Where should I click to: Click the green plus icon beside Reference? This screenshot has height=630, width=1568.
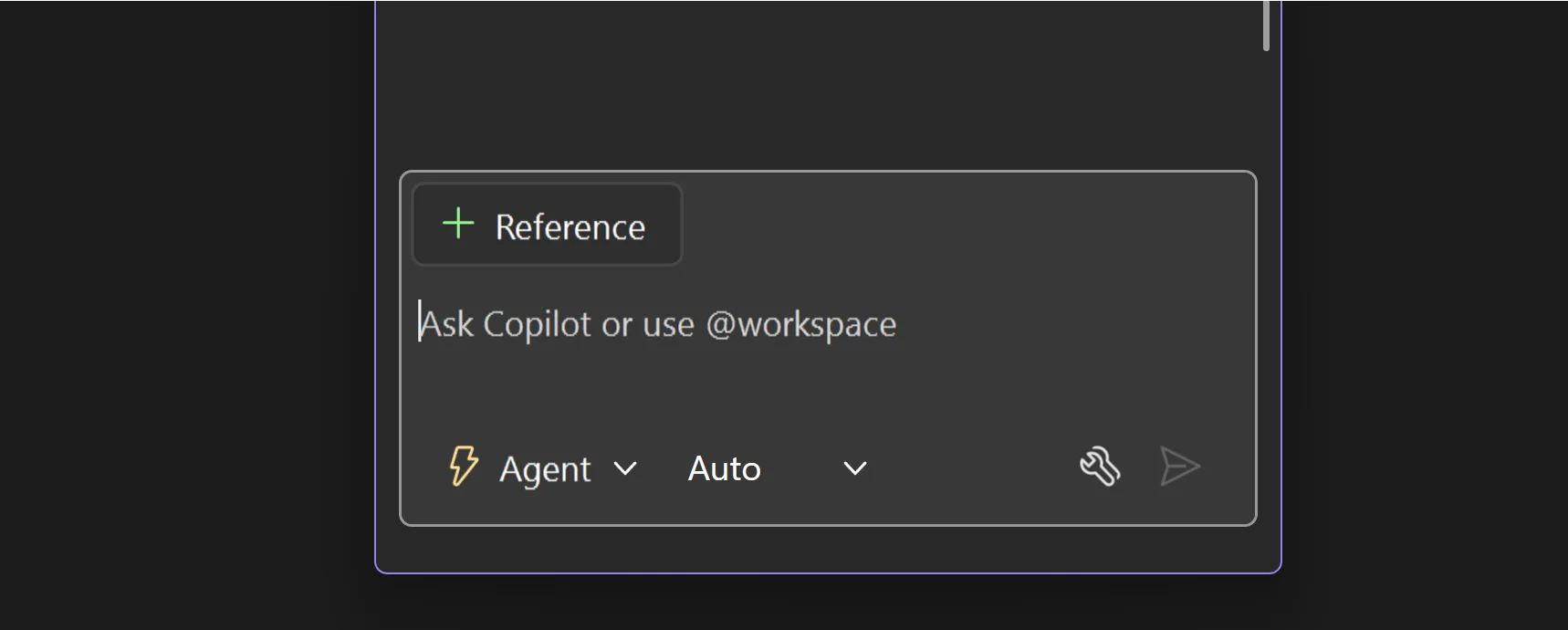point(458,224)
